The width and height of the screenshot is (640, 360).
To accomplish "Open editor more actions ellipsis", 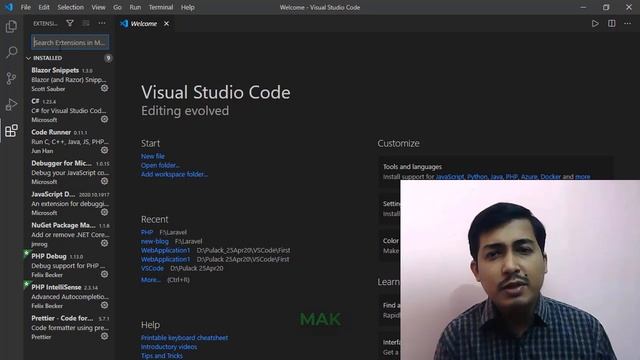I will pyautogui.click(x=627, y=24).
